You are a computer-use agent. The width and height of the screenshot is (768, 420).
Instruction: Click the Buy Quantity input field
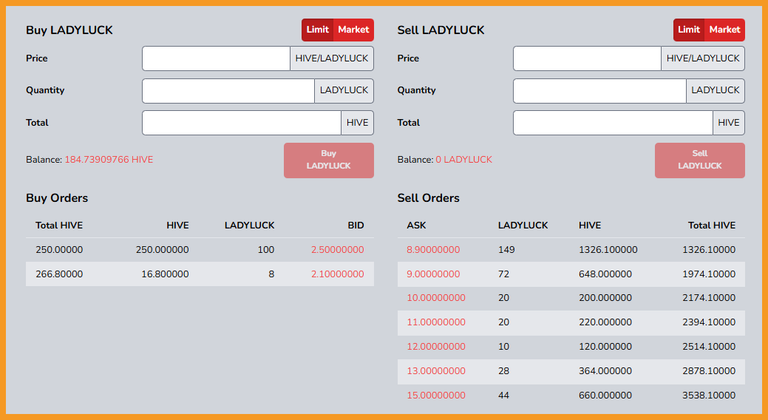pyautogui.click(x=228, y=91)
